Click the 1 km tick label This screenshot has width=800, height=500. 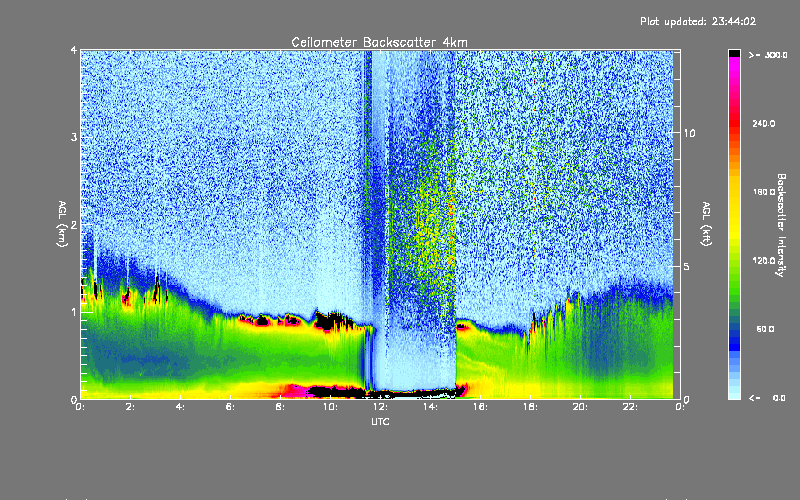(x=74, y=312)
